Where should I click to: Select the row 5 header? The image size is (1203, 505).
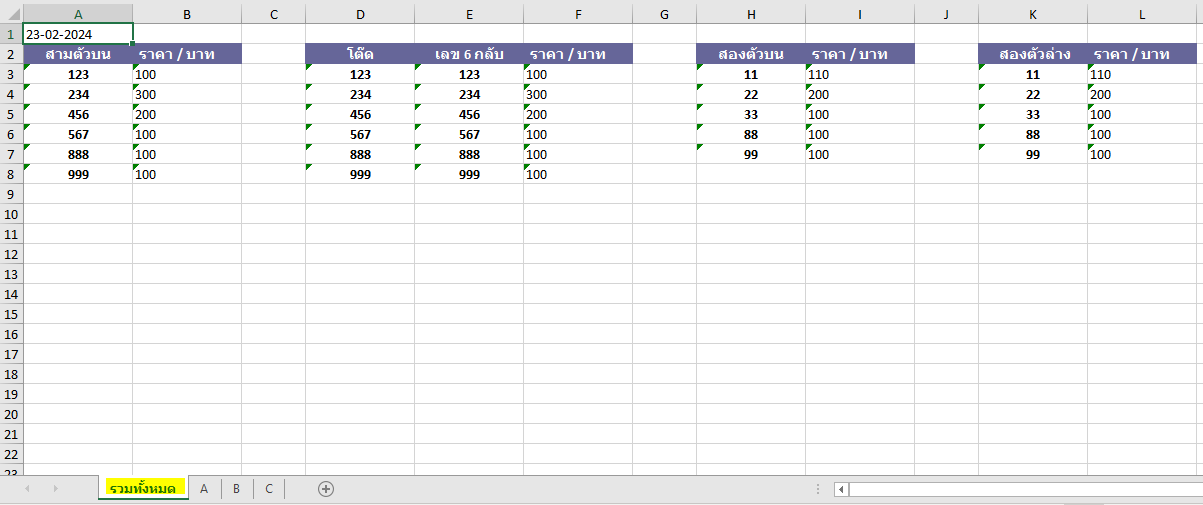coord(11,114)
